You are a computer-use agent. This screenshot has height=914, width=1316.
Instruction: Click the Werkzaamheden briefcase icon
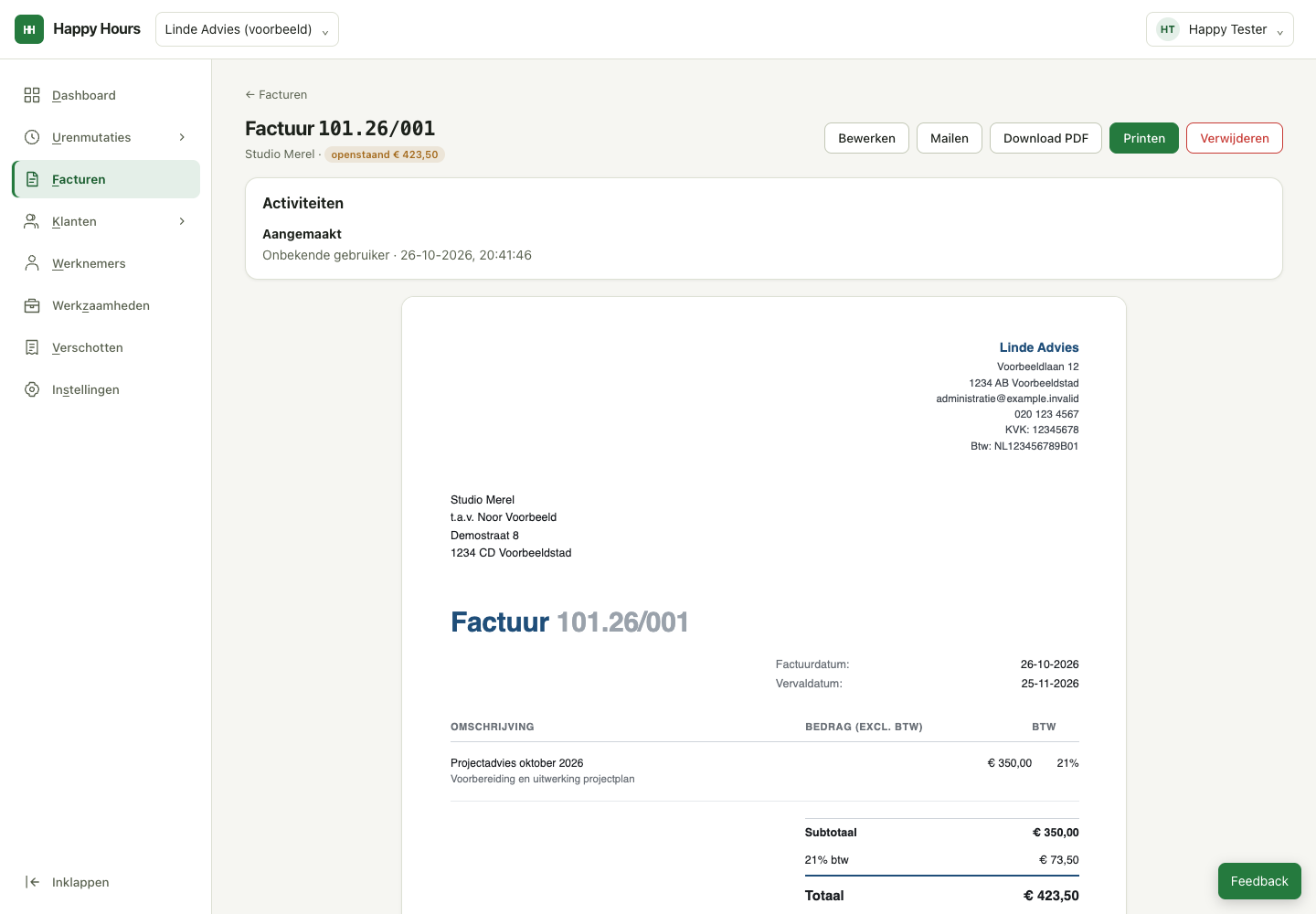point(32,305)
